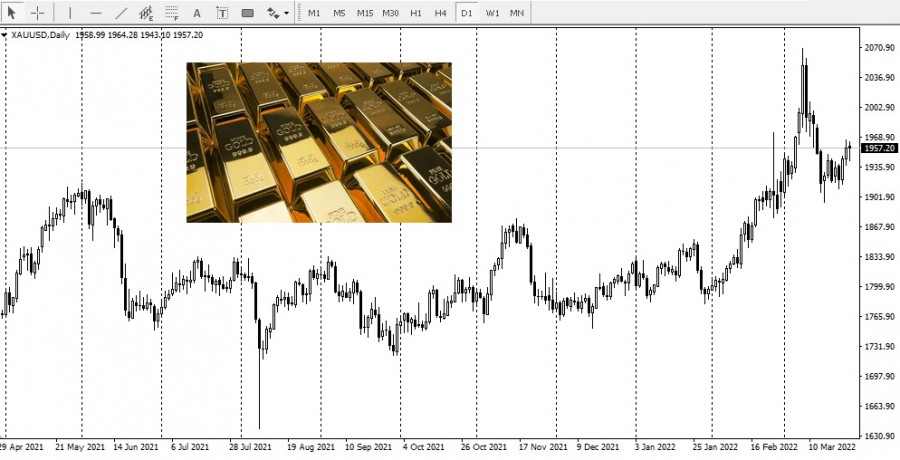Click the current price label 1957.20
Screen dimensions: 900x460
click(879, 148)
